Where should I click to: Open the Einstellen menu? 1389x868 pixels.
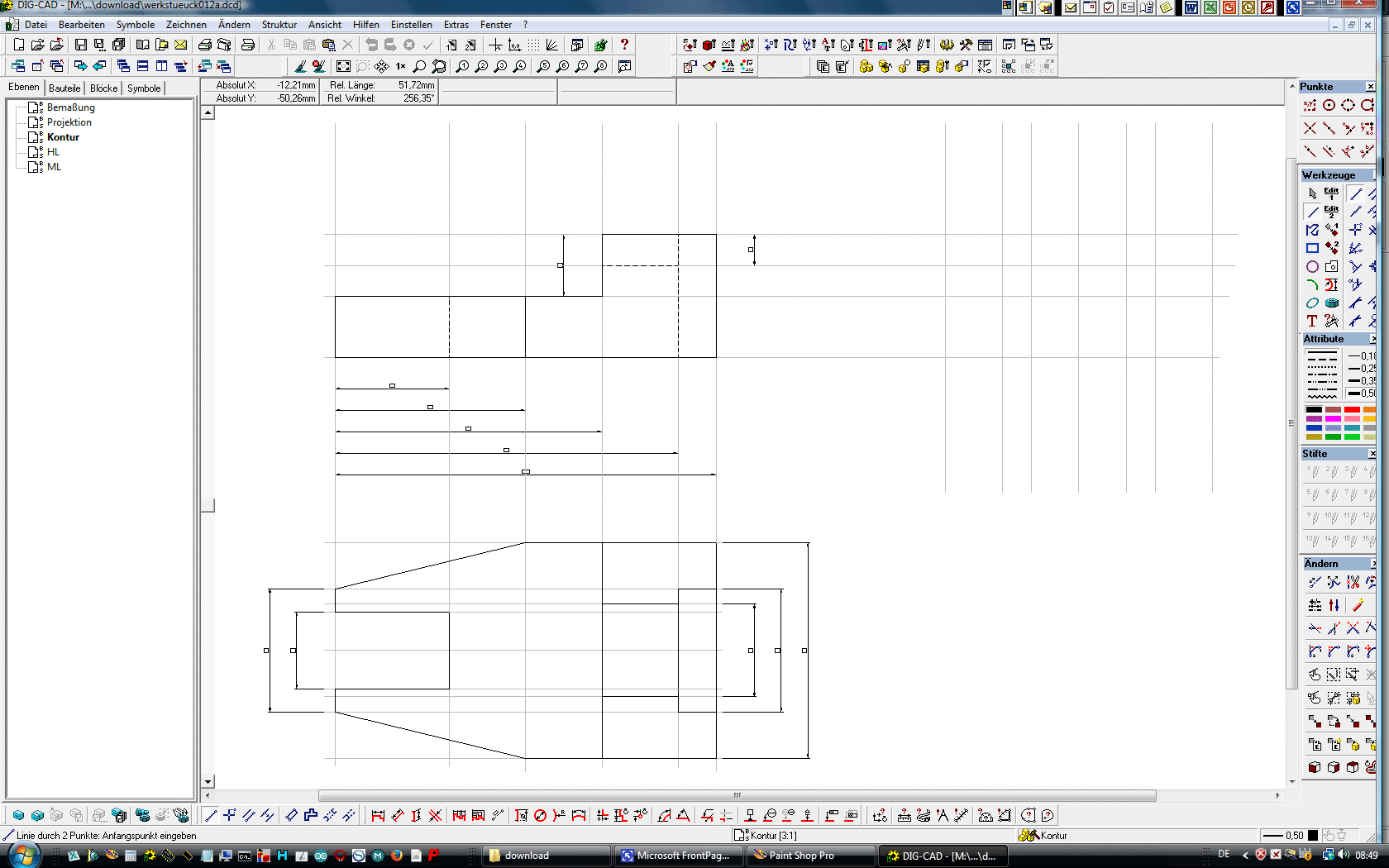pos(411,25)
